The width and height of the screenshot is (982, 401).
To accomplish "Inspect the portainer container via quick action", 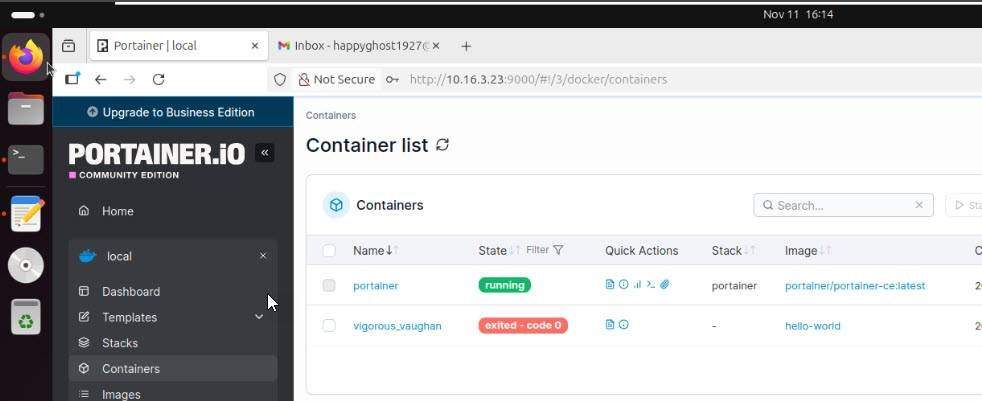I will (624, 285).
